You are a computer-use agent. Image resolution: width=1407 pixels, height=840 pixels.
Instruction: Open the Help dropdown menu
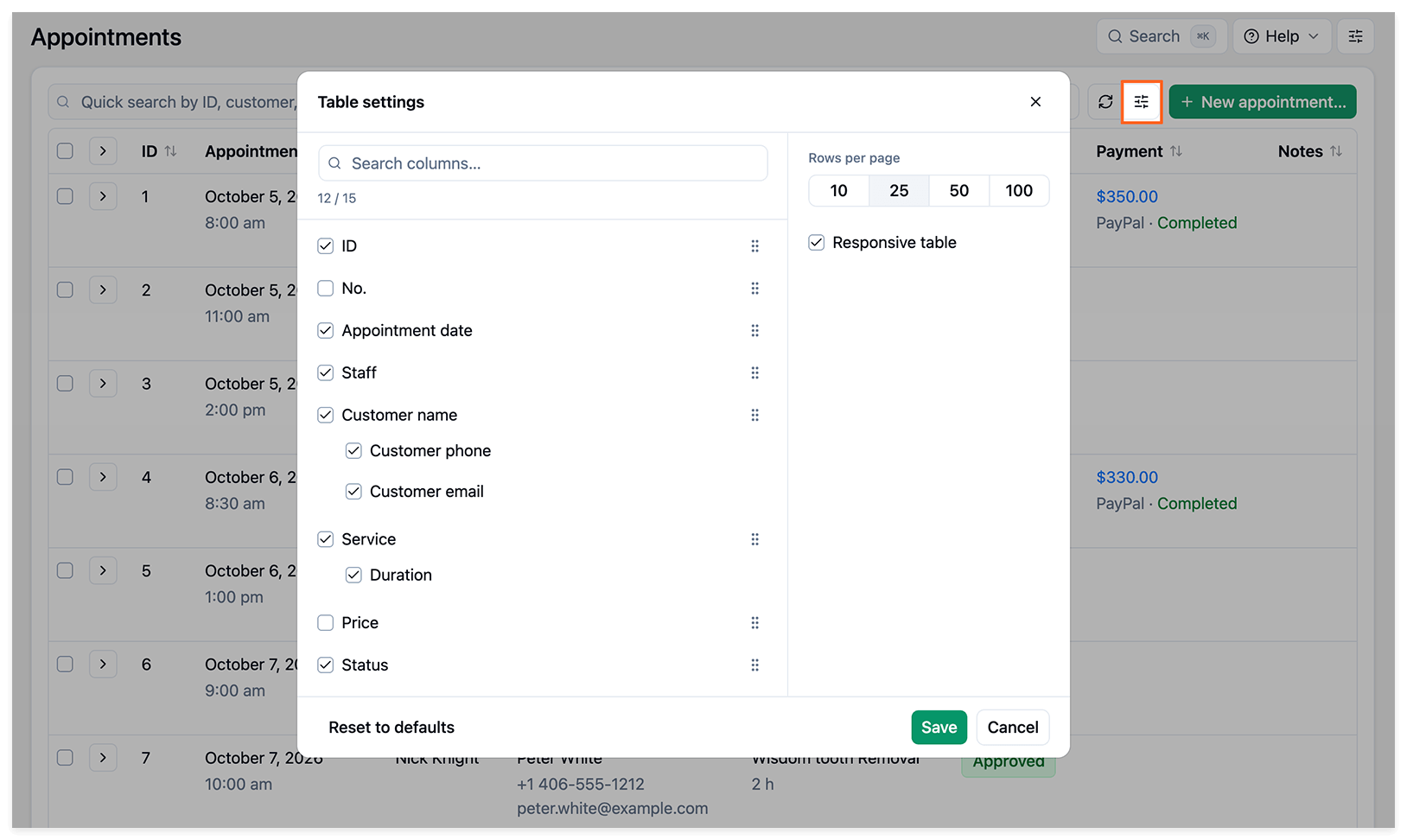pyautogui.click(x=1282, y=36)
